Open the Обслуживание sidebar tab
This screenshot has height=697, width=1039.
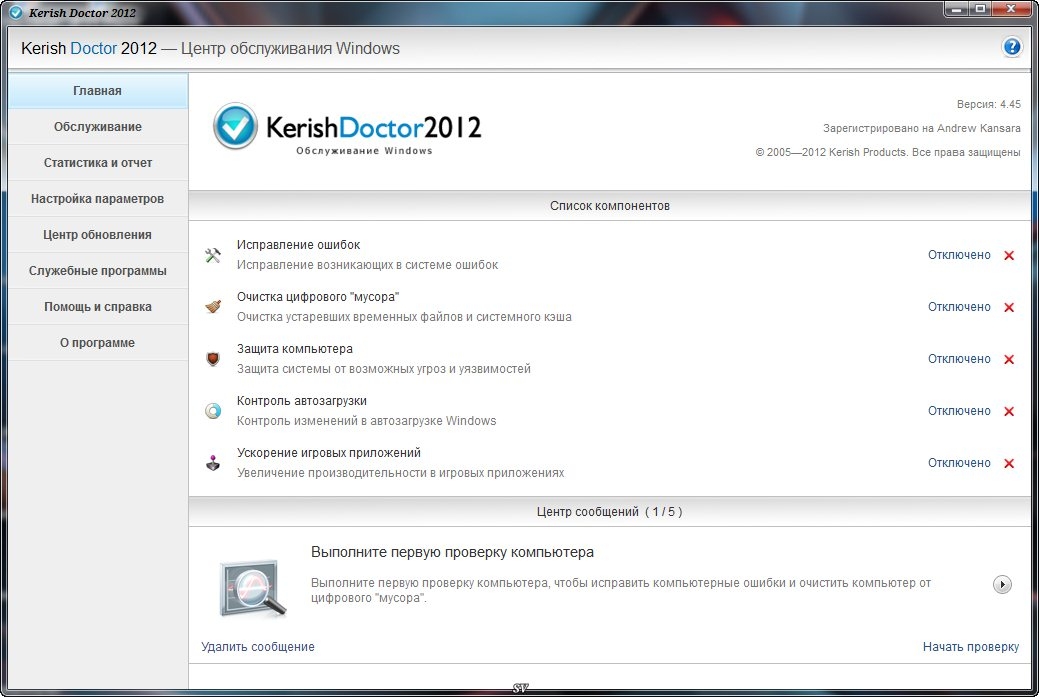tap(97, 127)
